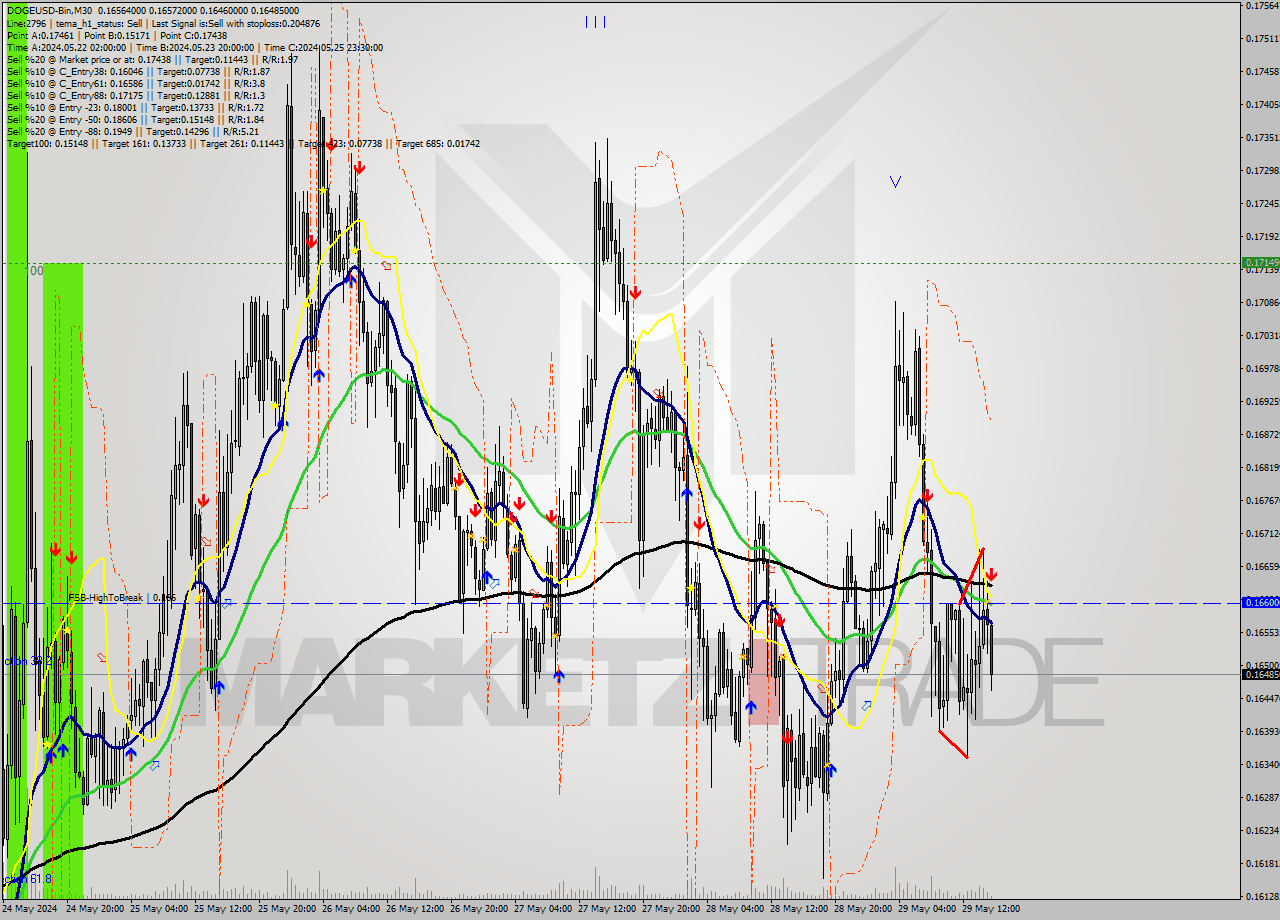Image resolution: width=1280 pixels, height=920 pixels.
Task: Click the 0.16978 price axis label
Action: click(x=1262, y=368)
